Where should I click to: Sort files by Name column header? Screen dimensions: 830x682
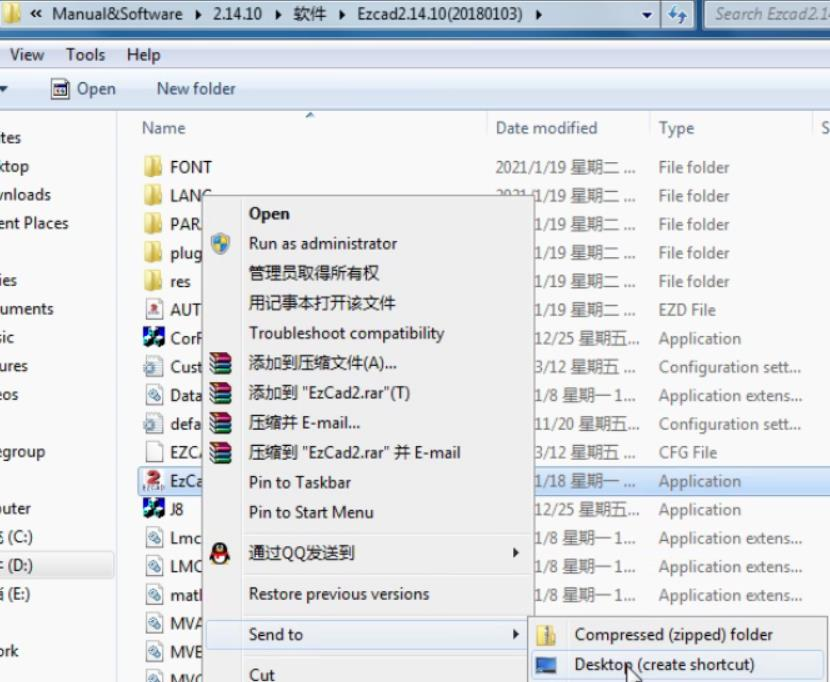pos(164,128)
